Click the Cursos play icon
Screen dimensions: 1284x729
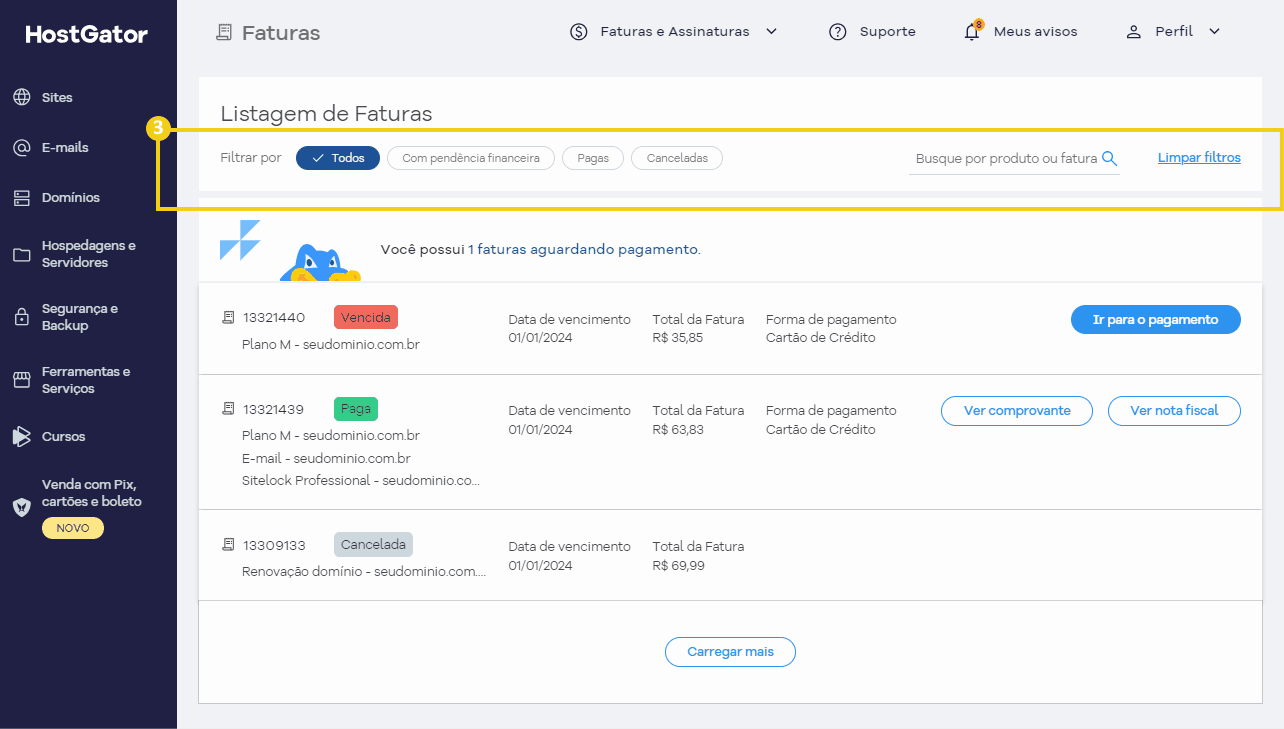(x=22, y=436)
